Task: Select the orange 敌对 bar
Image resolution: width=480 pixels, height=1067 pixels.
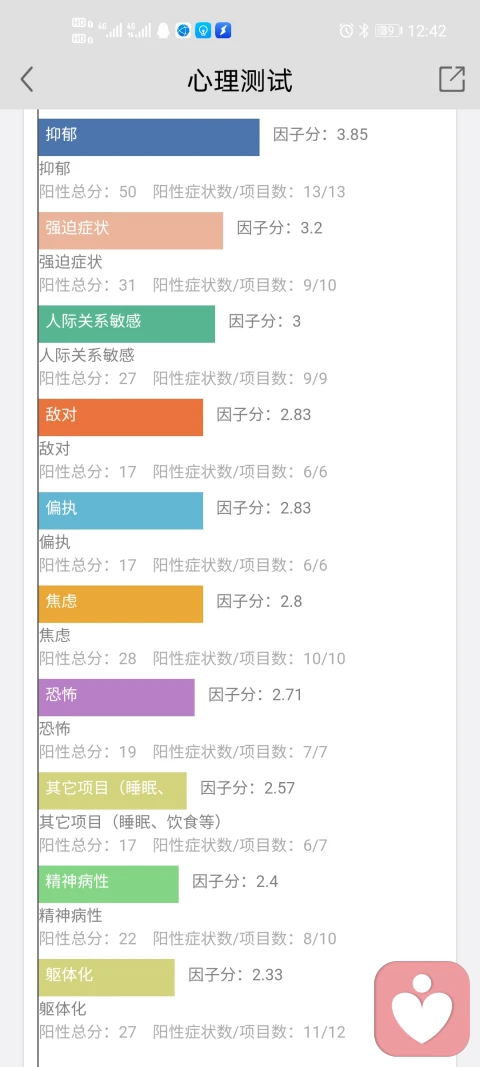Action: tap(121, 417)
